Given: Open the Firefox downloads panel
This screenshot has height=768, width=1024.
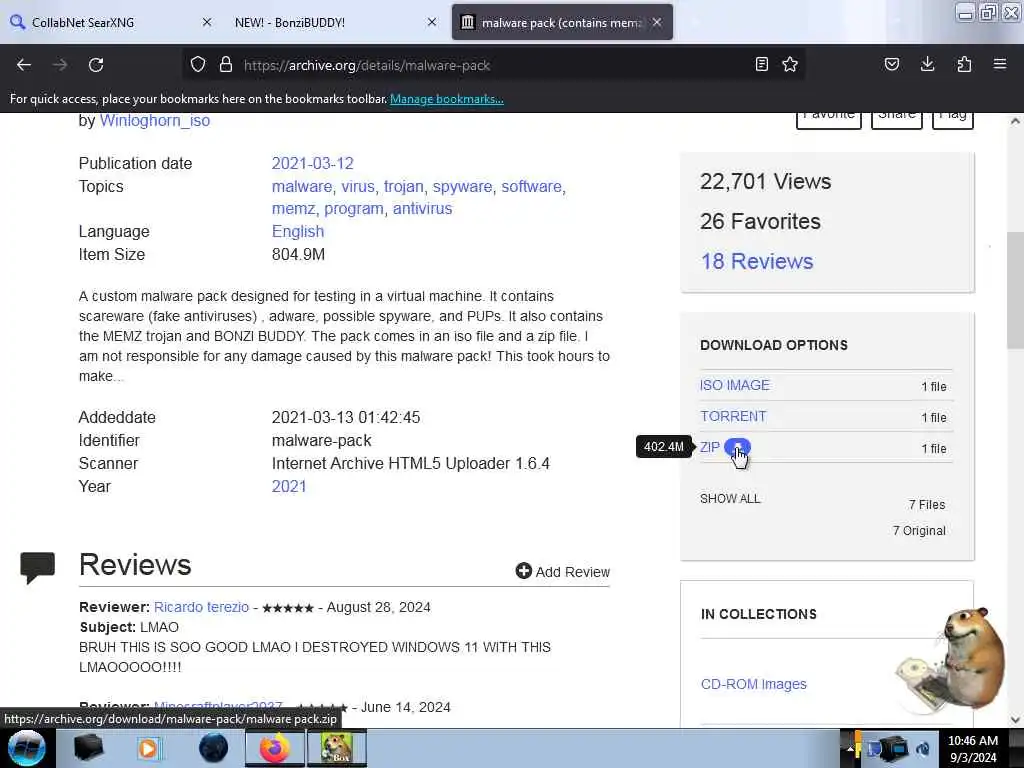Looking at the screenshot, I should [x=927, y=64].
